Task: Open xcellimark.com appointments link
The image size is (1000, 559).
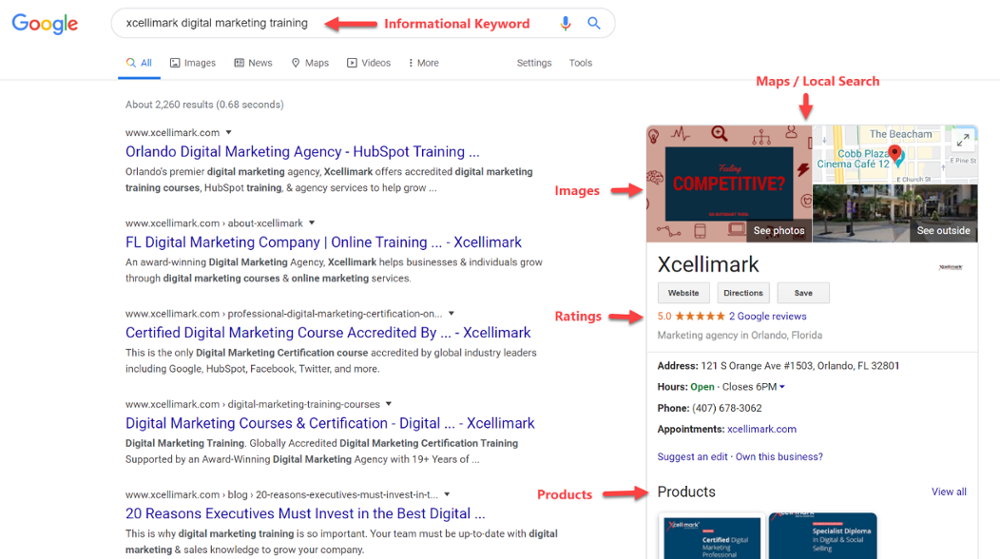Action: pyautogui.click(x=761, y=429)
